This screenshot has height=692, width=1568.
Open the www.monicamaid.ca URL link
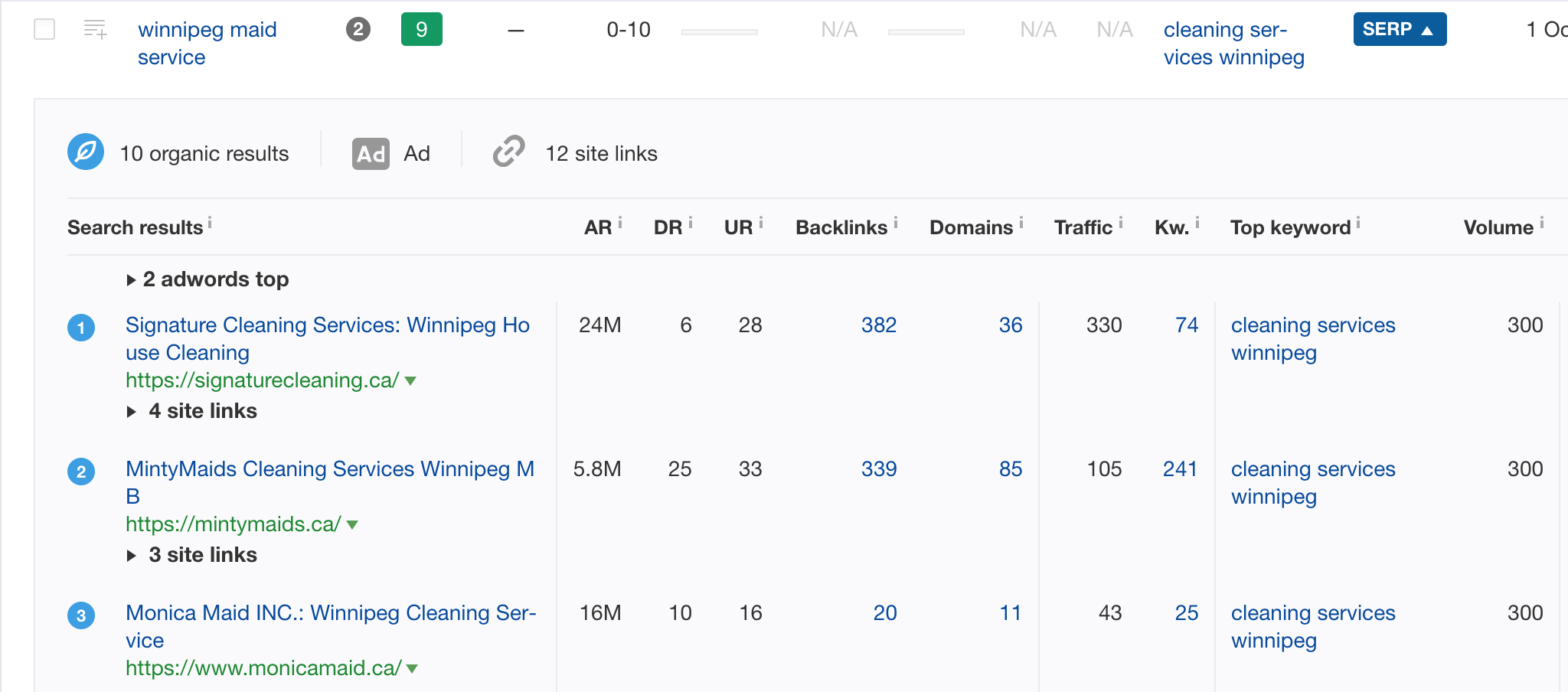[x=263, y=668]
